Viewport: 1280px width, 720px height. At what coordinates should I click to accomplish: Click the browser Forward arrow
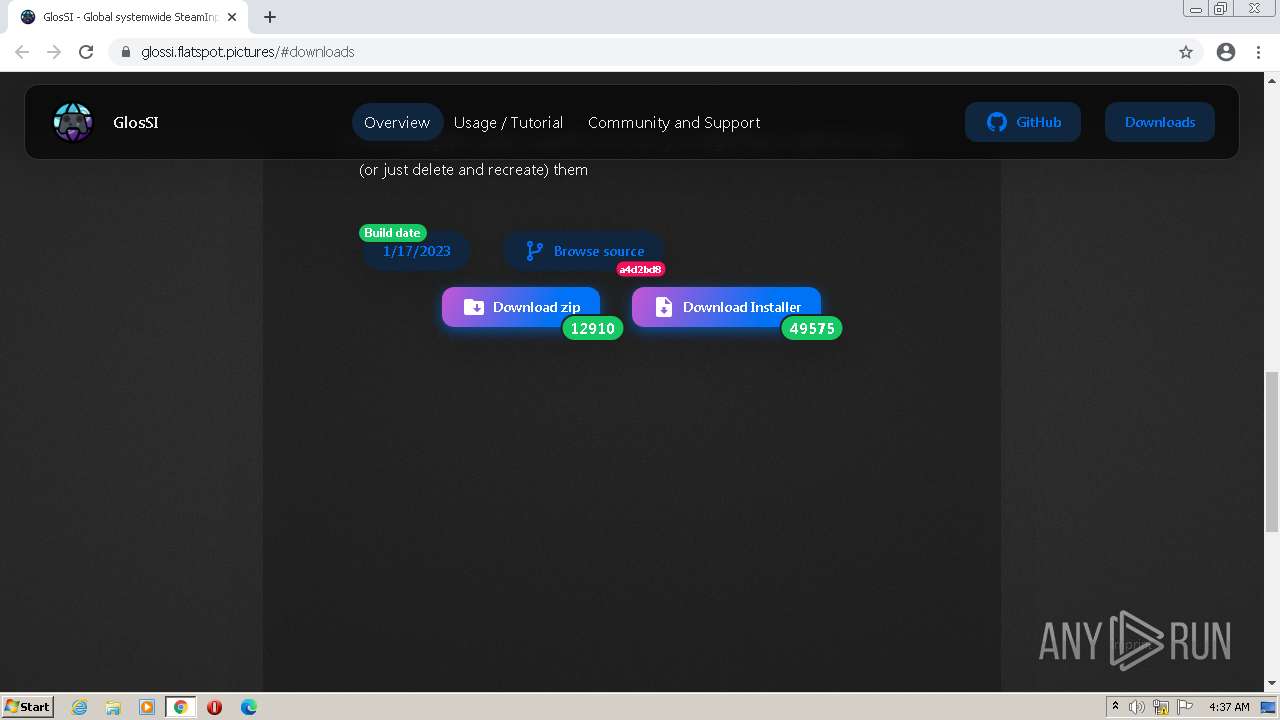pyautogui.click(x=54, y=52)
